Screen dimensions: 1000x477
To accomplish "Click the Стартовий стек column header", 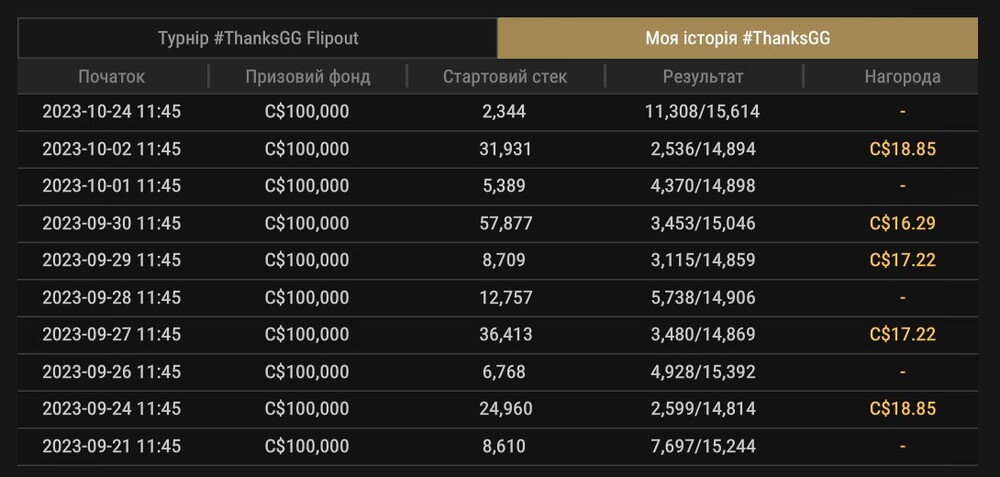I will pyautogui.click(x=504, y=77).
